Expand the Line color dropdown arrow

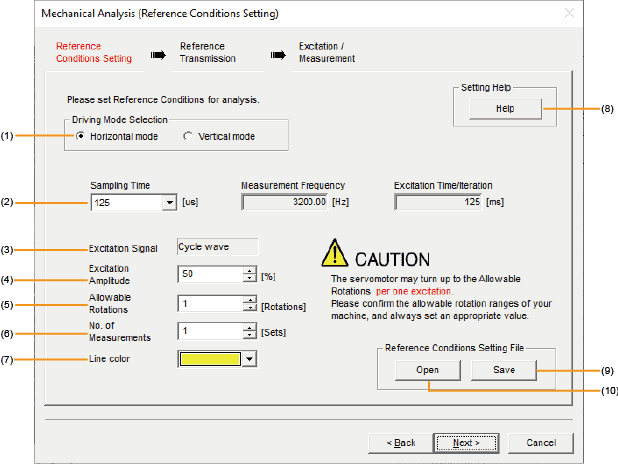[x=248, y=358]
